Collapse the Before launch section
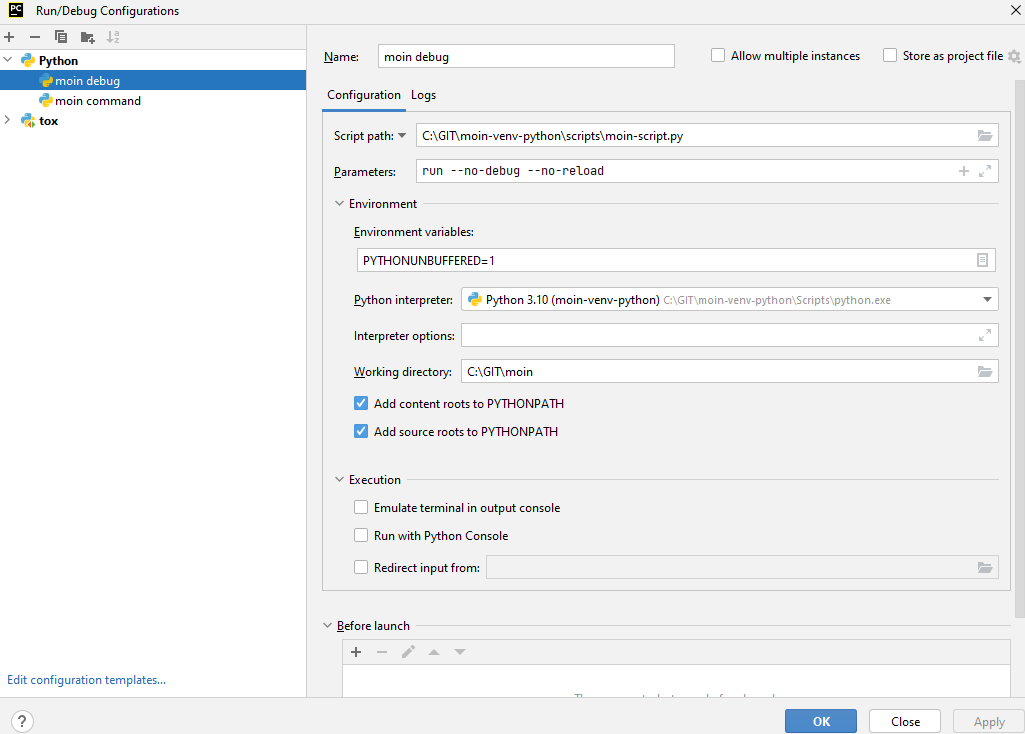 pos(328,626)
